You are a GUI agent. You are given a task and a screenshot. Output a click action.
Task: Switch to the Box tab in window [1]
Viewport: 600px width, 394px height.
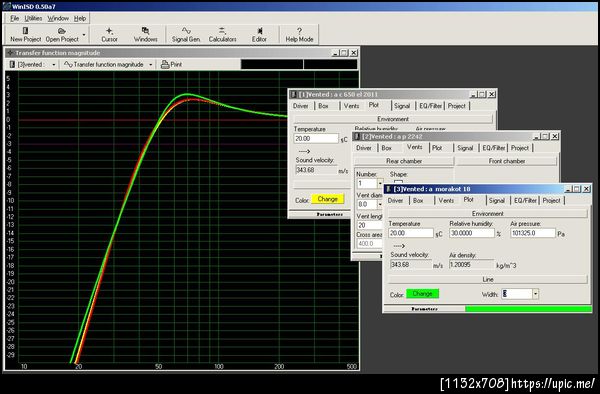point(323,106)
